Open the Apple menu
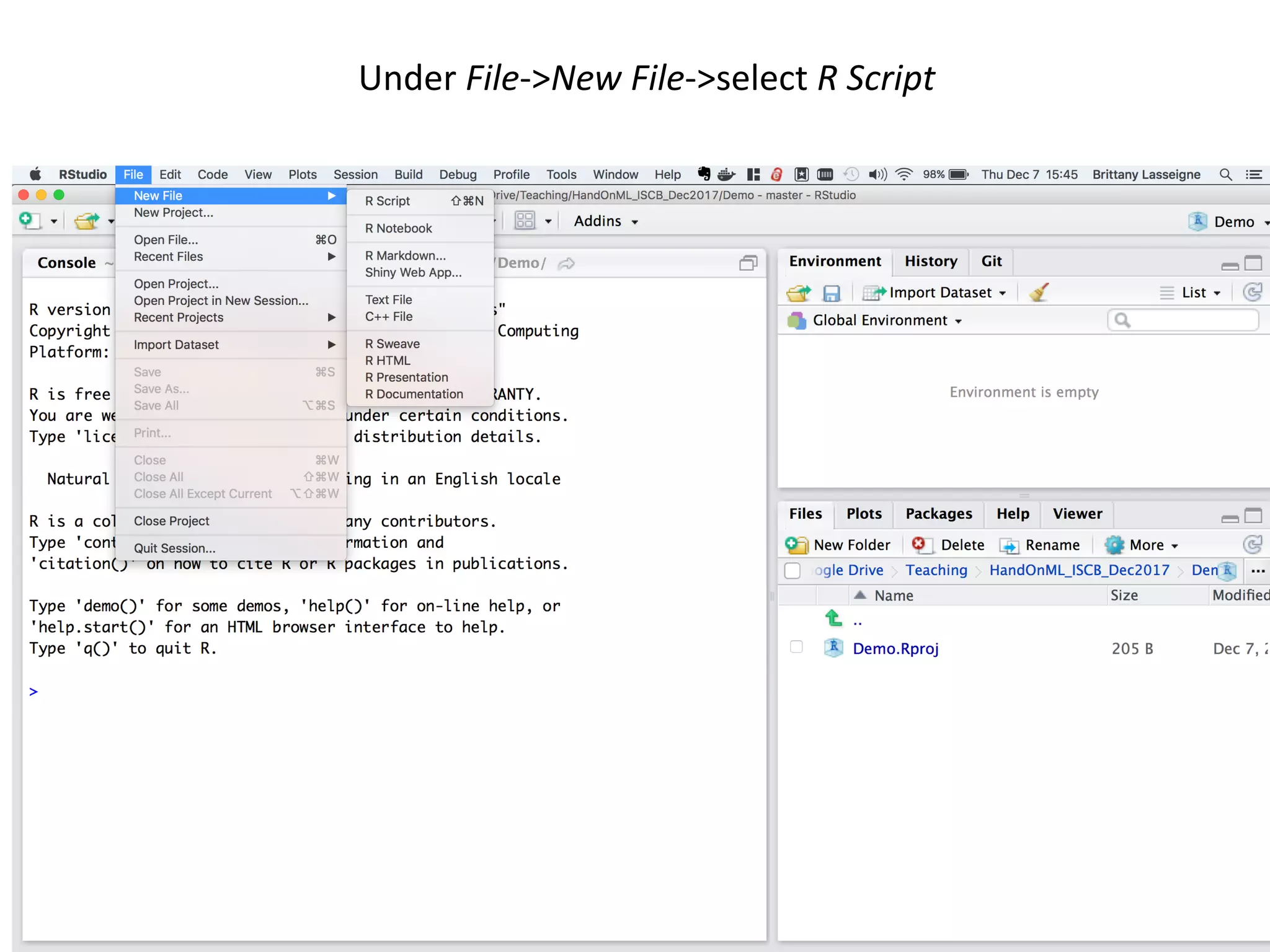Screen dimensions: 1270x952 35,174
